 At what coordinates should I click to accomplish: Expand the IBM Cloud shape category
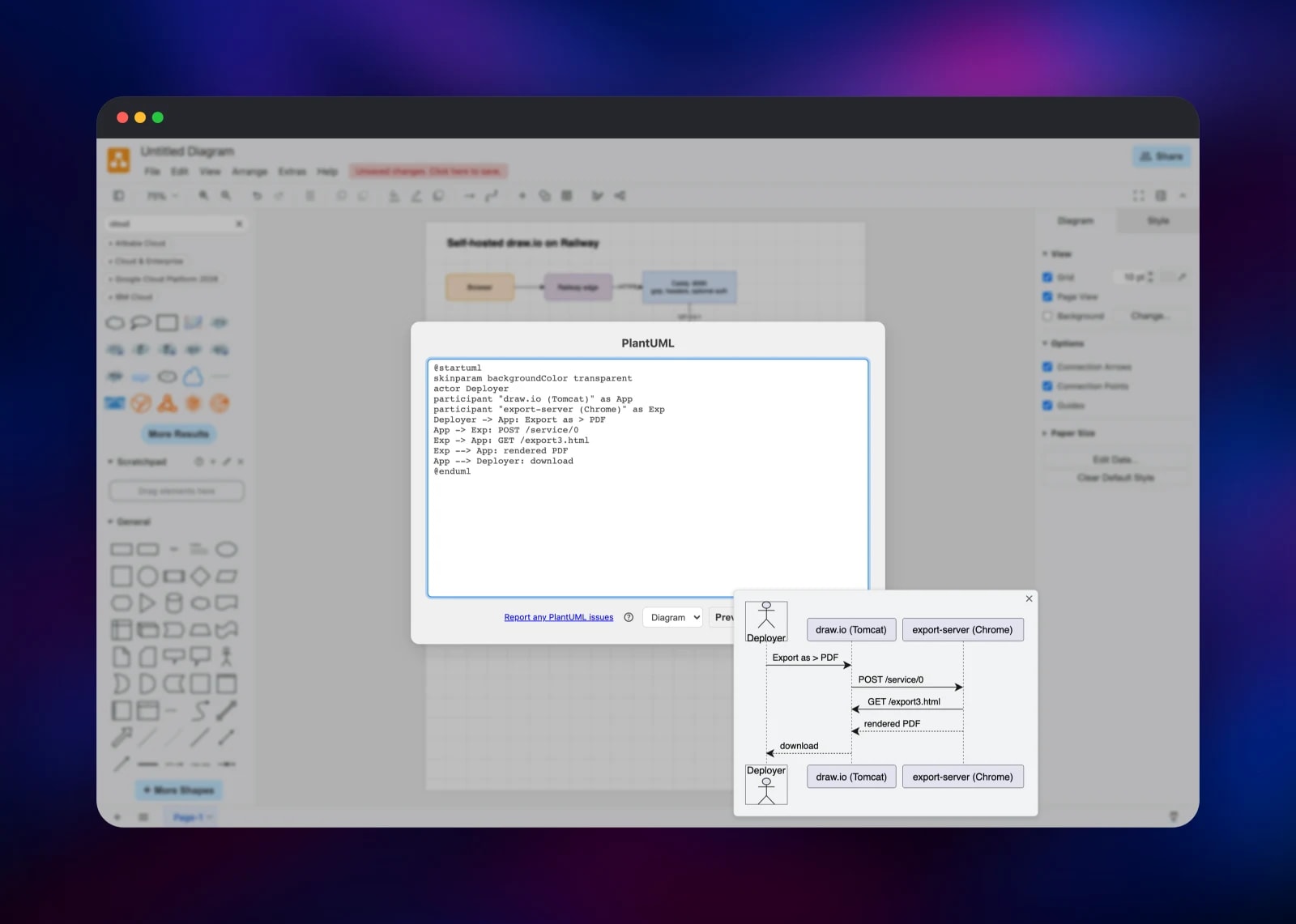[x=130, y=296]
